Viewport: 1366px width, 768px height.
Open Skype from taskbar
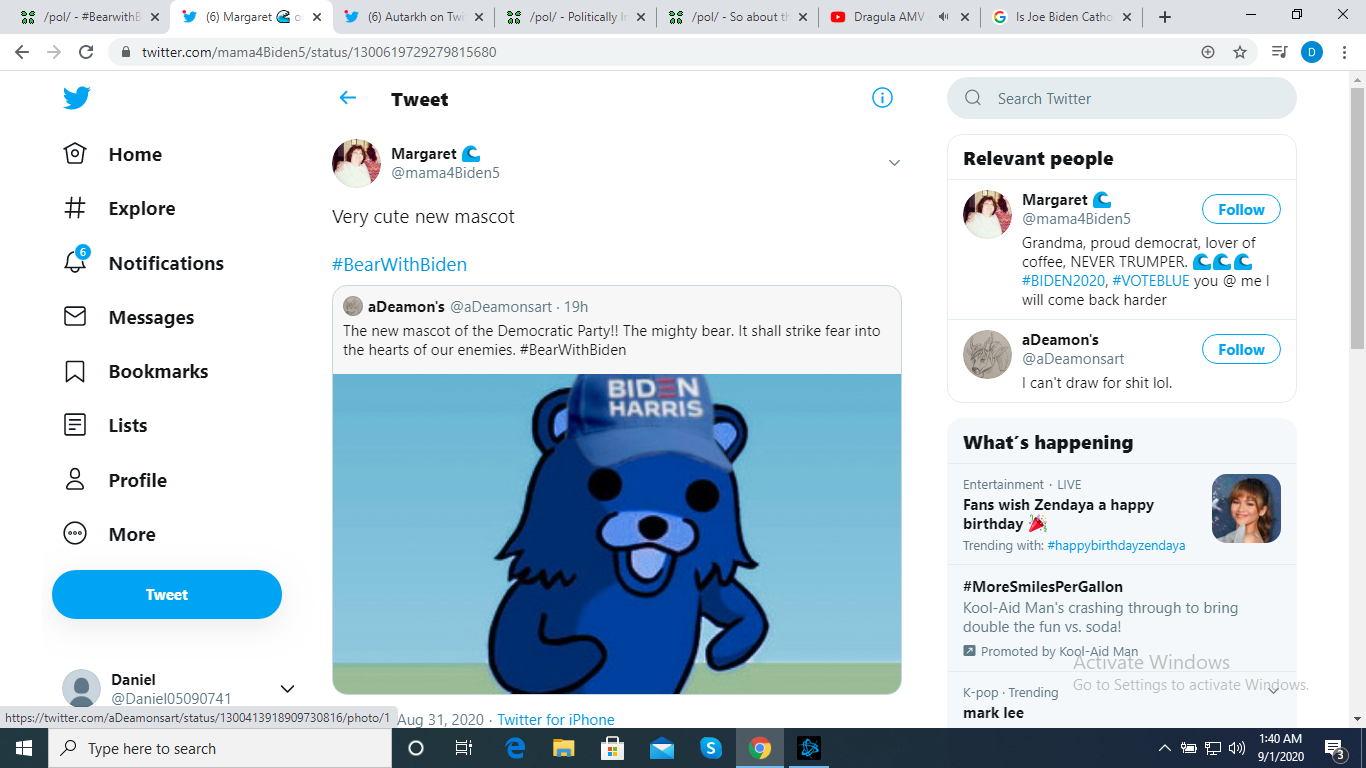710,748
